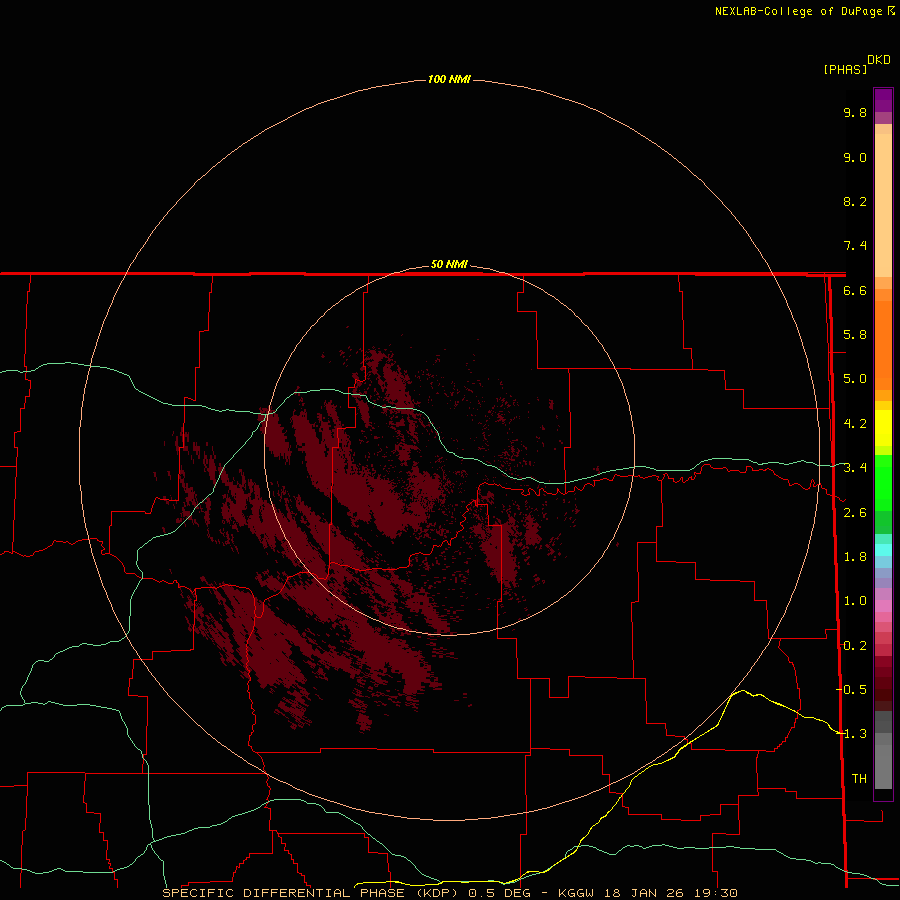Click the KGGW station identifier in the caption
Screen dimensions: 900x900
pos(576,893)
